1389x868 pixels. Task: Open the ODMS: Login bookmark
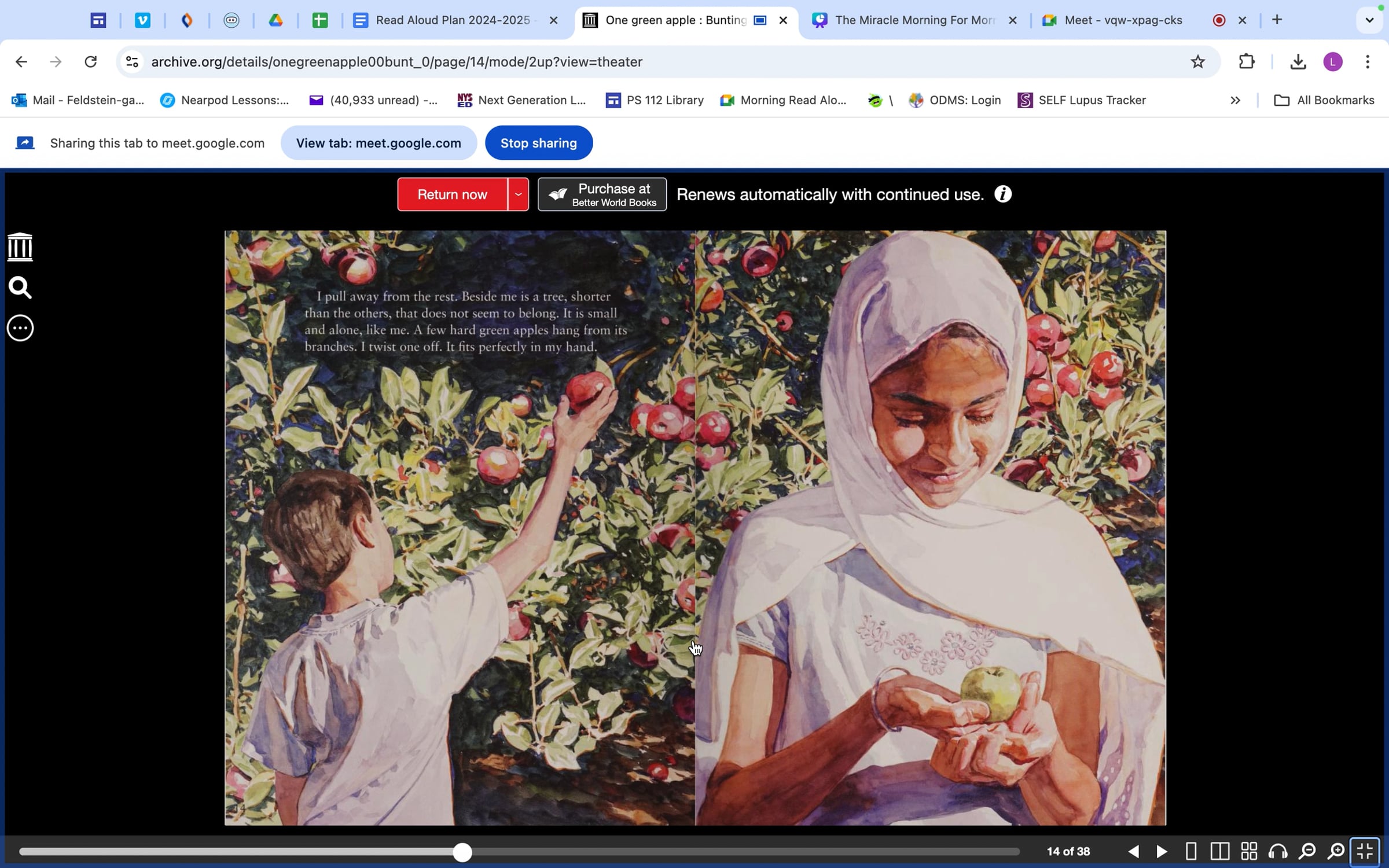coord(954,100)
